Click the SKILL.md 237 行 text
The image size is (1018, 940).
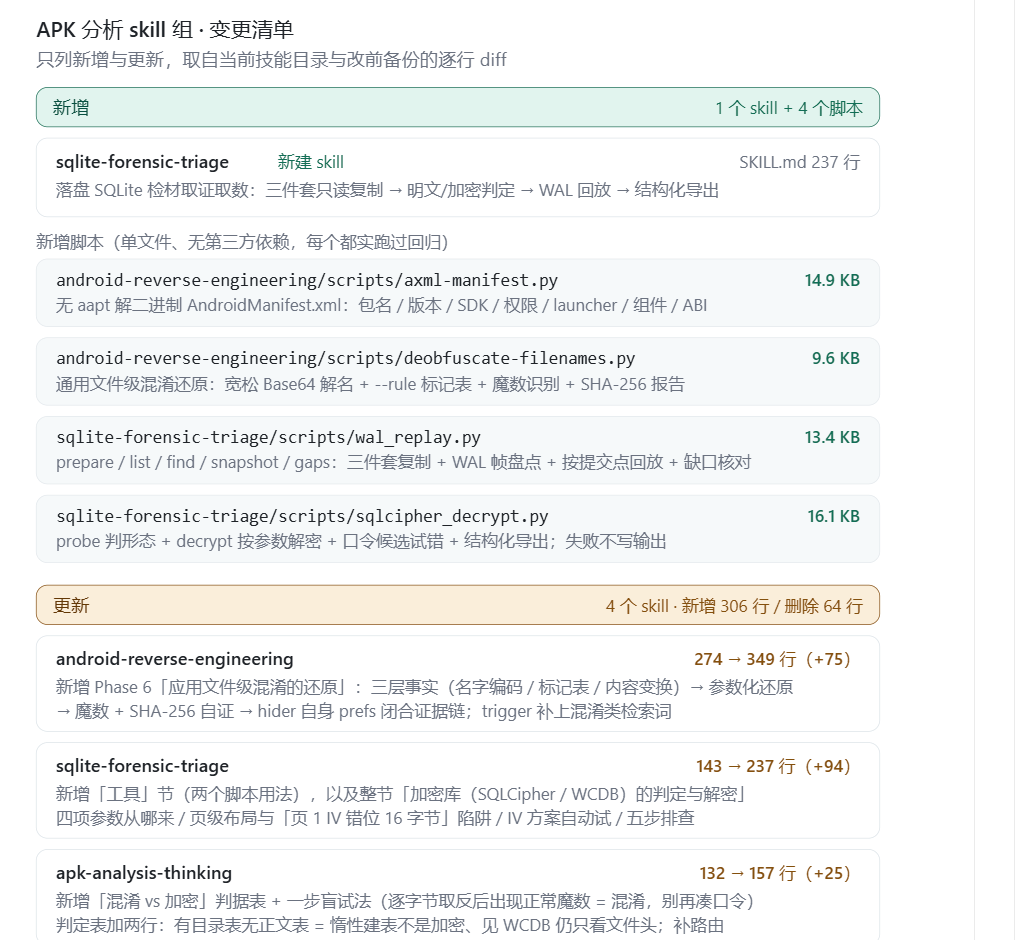pos(799,162)
